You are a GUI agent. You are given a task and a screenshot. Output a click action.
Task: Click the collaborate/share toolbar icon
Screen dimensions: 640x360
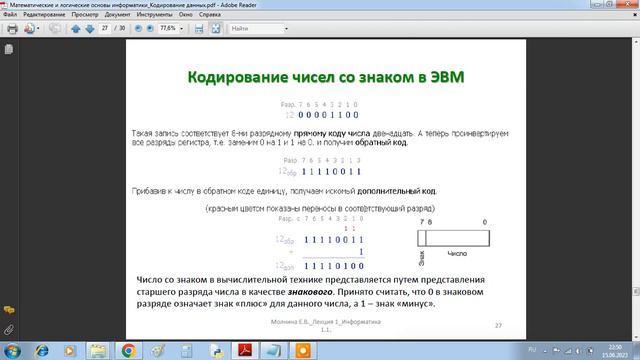pyautogui.click(x=29, y=29)
